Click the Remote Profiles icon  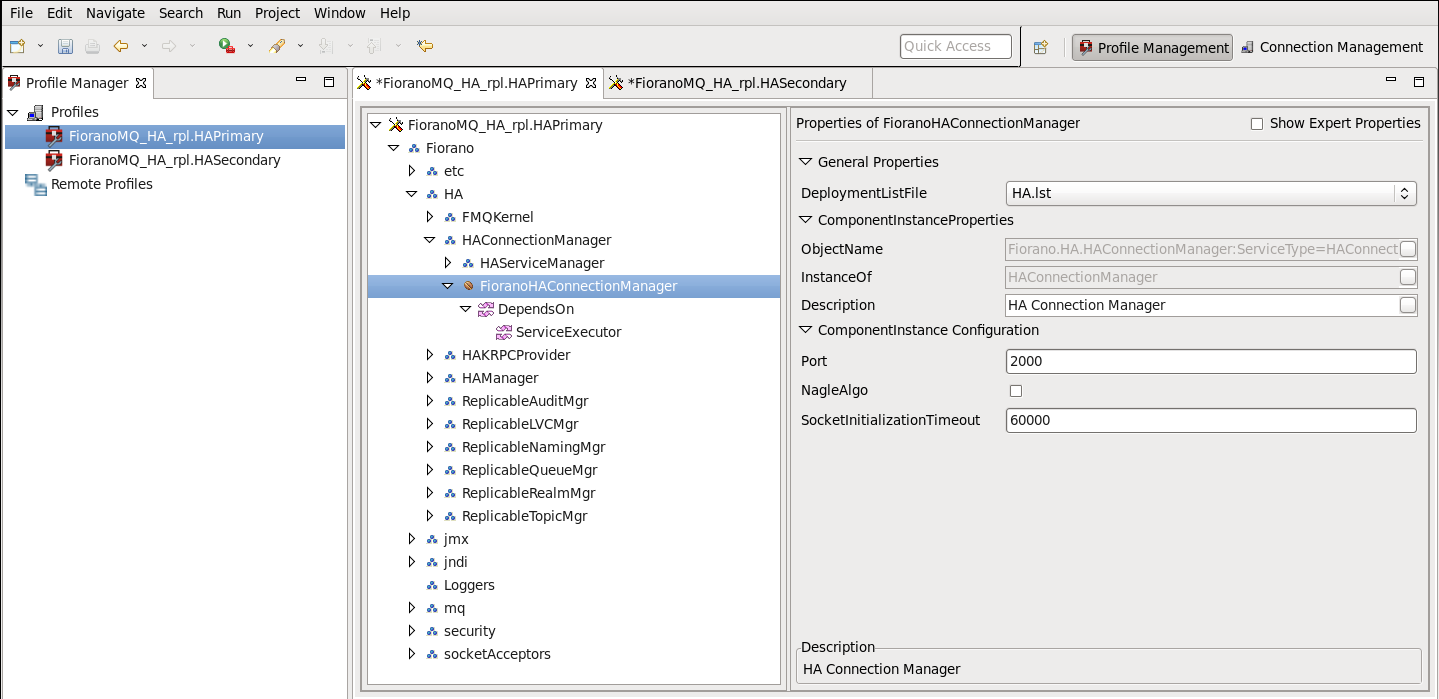point(35,184)
